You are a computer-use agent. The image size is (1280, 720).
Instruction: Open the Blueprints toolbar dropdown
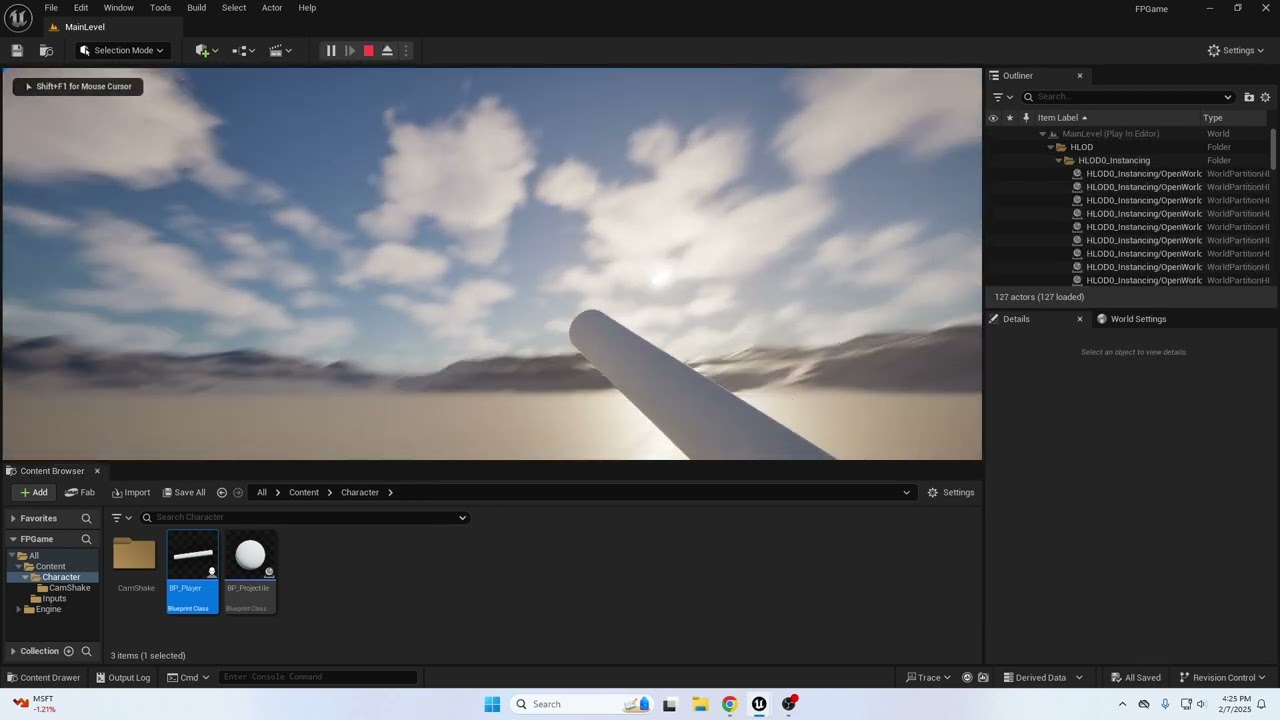243,51
